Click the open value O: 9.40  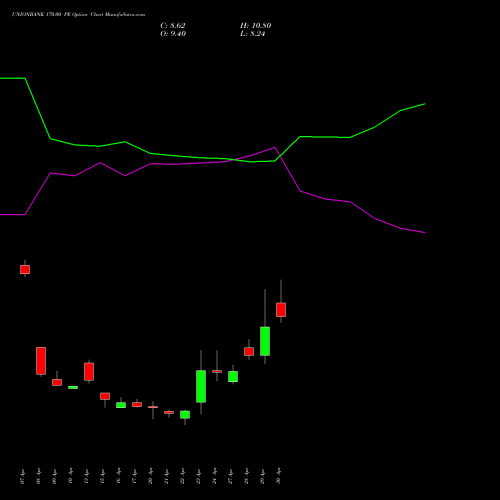(173, 34)
